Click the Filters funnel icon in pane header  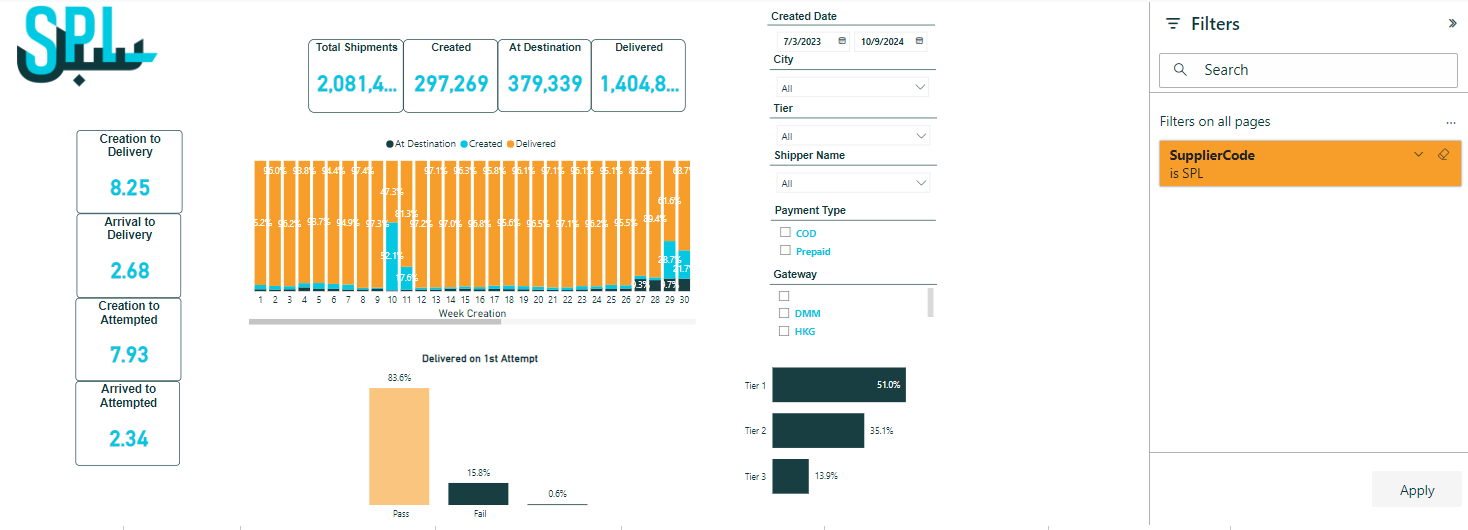coord(1173,24)
